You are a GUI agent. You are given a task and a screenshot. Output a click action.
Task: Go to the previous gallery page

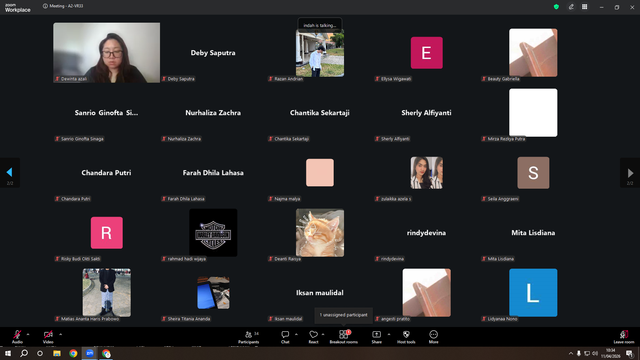pyautogui.click(x=10, y=173)
